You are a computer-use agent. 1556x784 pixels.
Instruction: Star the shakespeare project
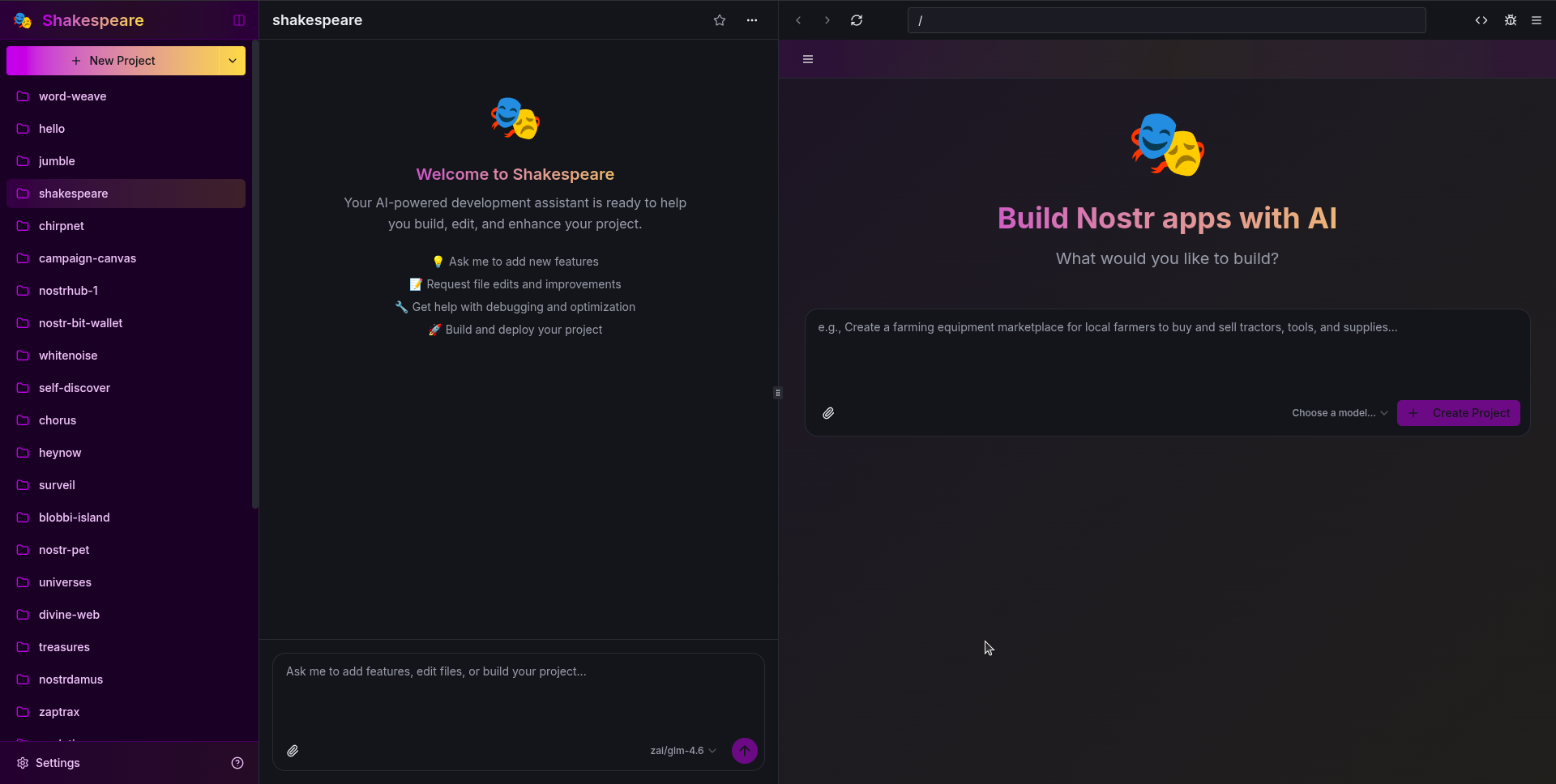tap(720, 20)
